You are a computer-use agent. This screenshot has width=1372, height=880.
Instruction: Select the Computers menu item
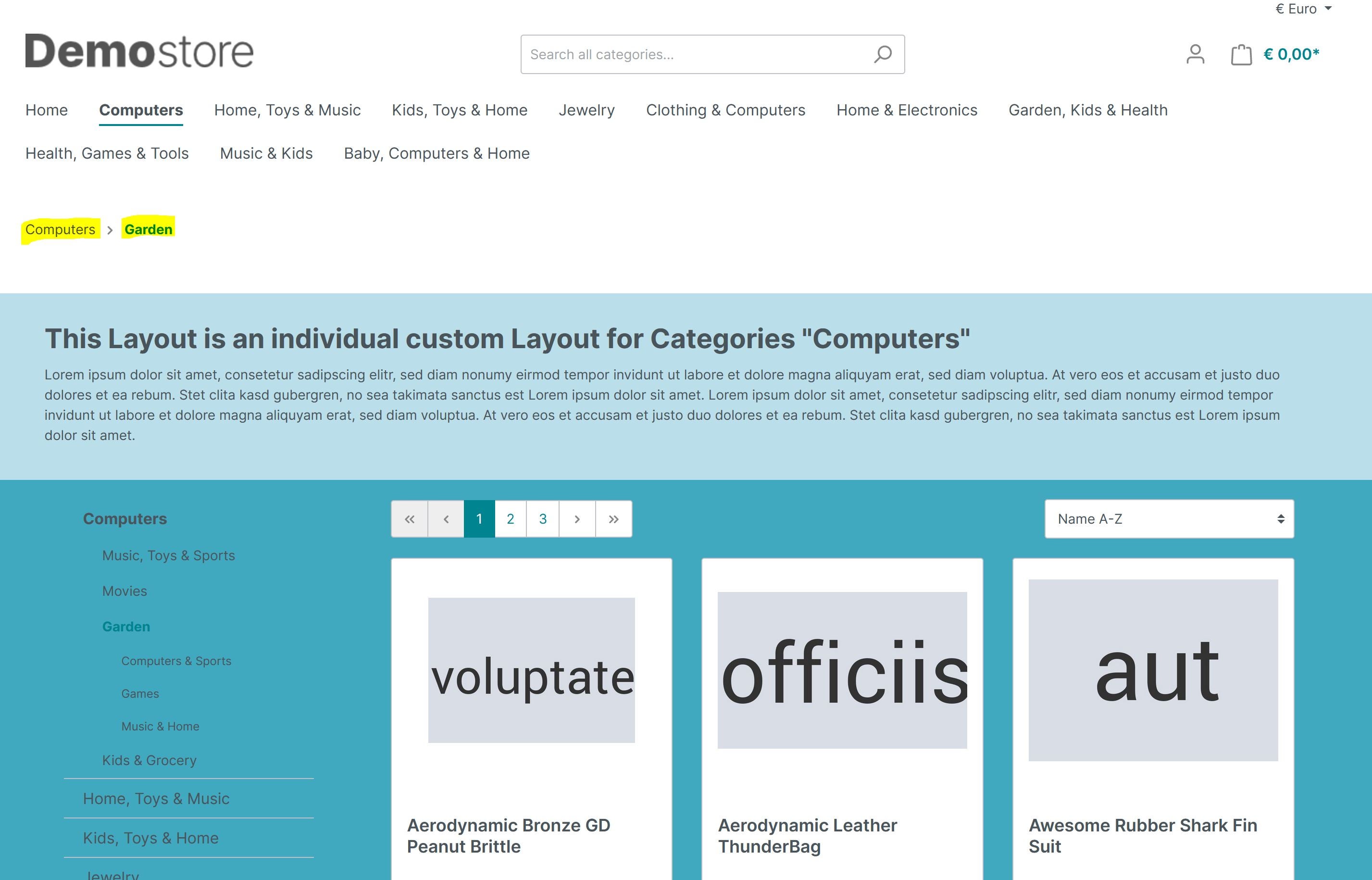click(x=141, y=110)
